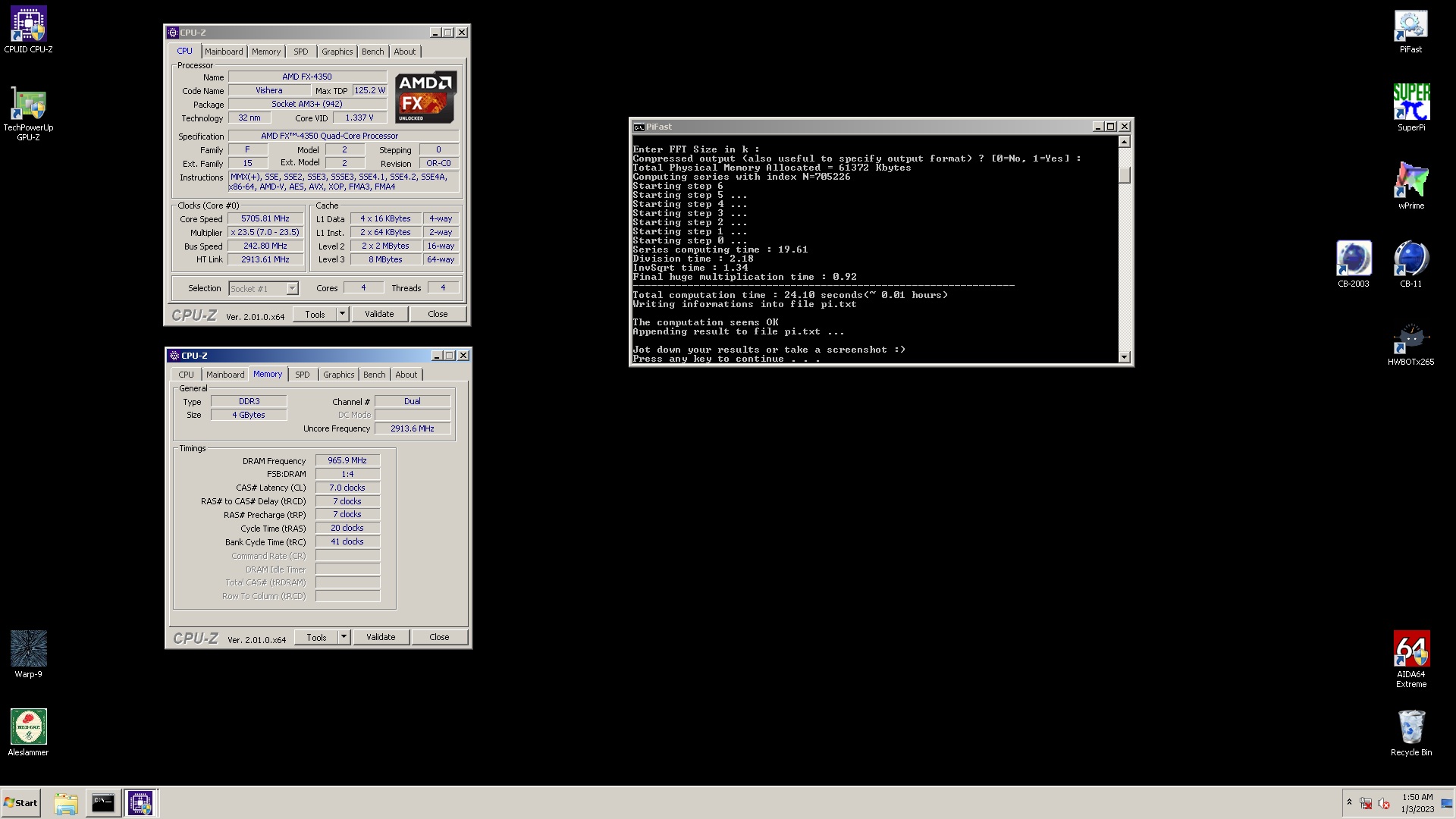Viewport: 1456px width, 819px height.
Task: Launch the HWBOTx265 desktop shortcut
Action: coord(1410,343)
